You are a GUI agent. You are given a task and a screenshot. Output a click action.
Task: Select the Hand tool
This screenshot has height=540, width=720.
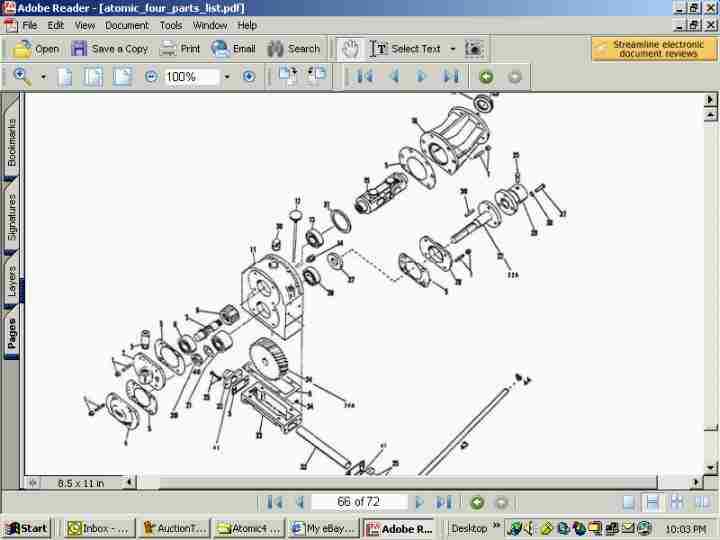tap(350, 48)
